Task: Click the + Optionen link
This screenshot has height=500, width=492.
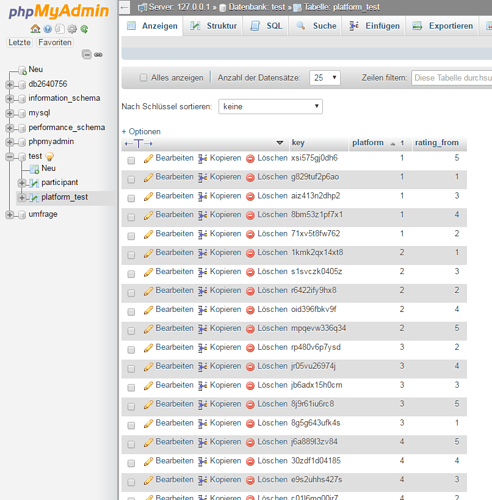Action: (x=141, y=131)
